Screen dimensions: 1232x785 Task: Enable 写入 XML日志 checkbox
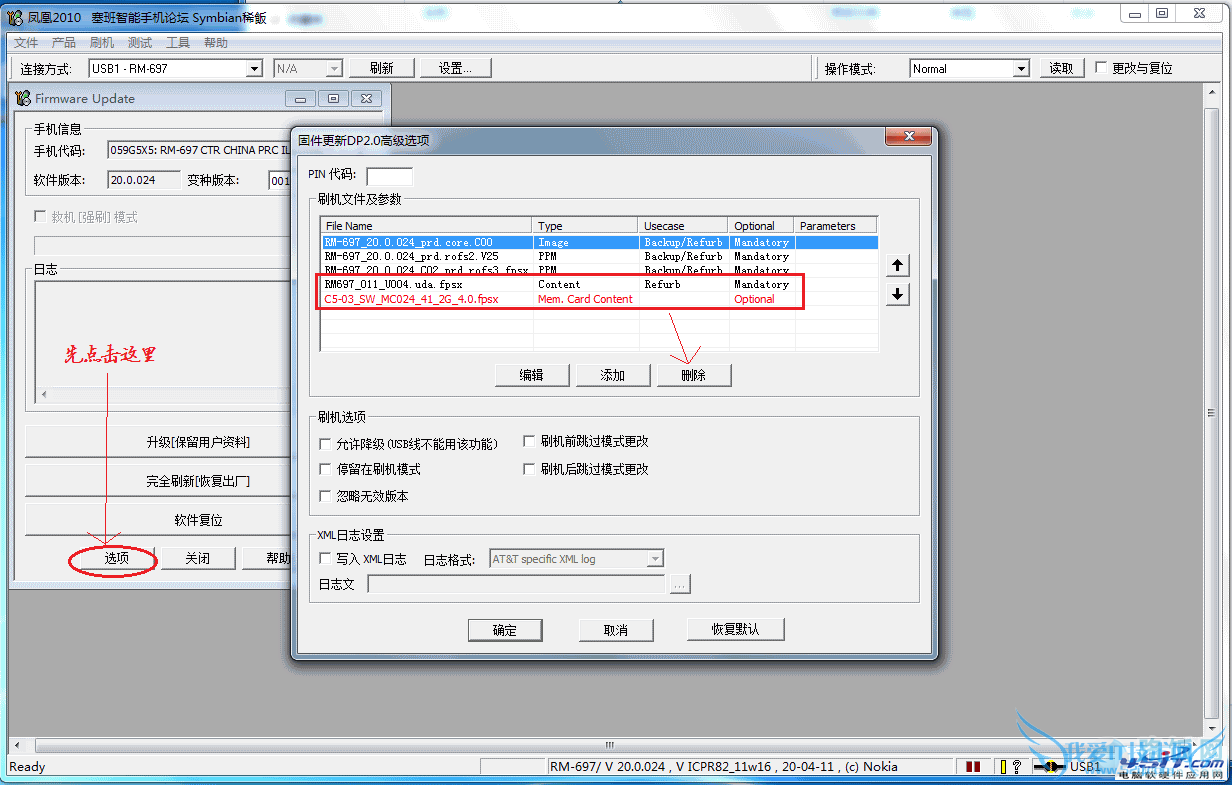[325, 559]
